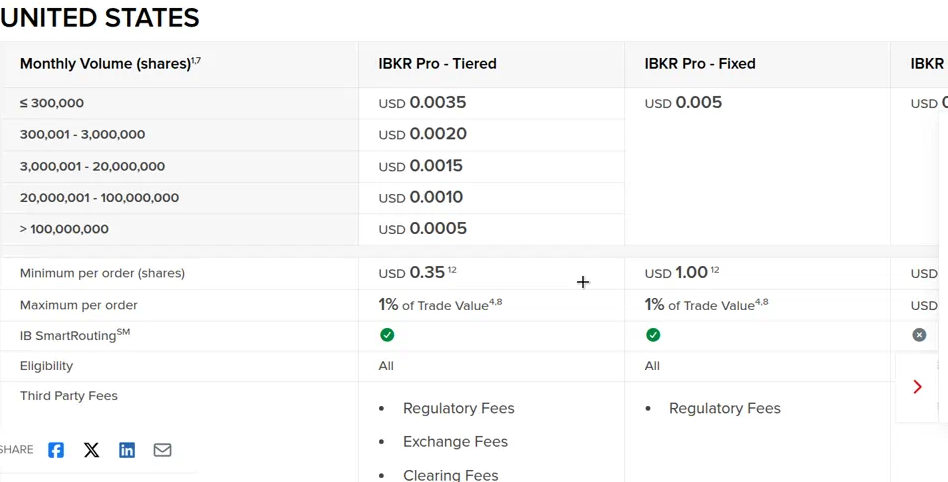948x482 pixels.
Task: Click the 20,000,001 - 100,000,000 volume row
Action: (99, 198)
